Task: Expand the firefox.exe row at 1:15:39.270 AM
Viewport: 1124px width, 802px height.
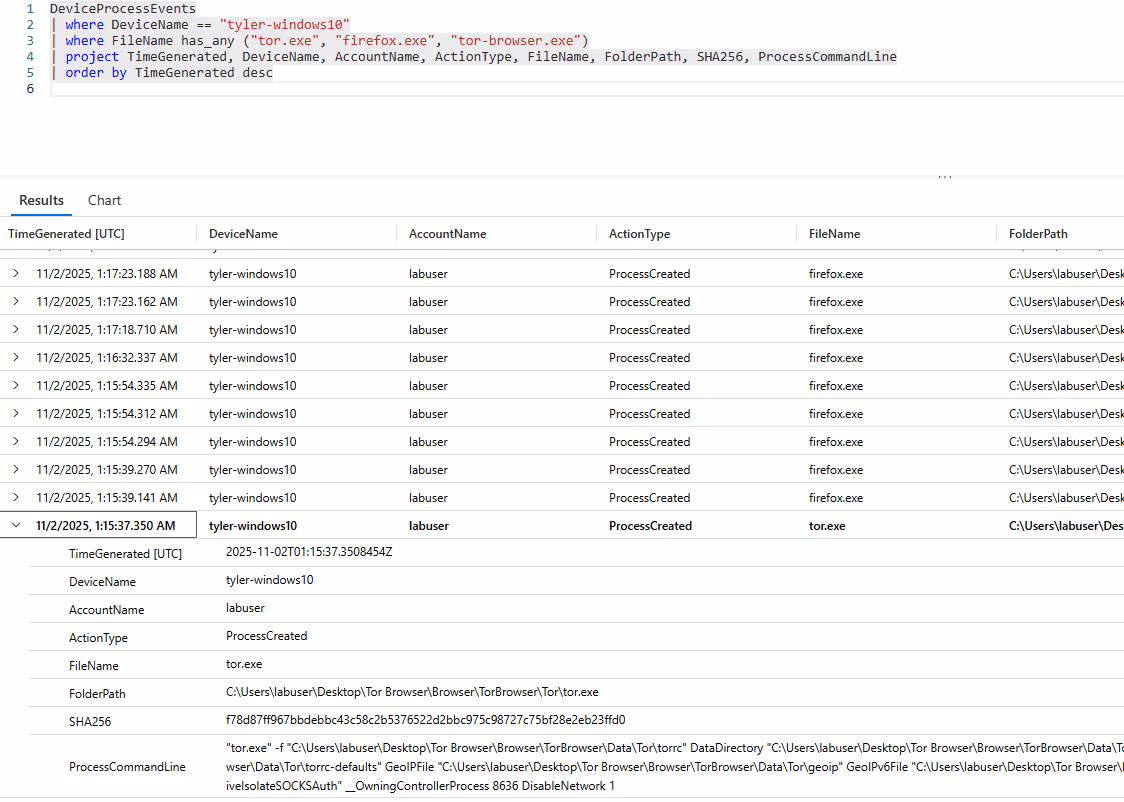Action: point(17,469)
